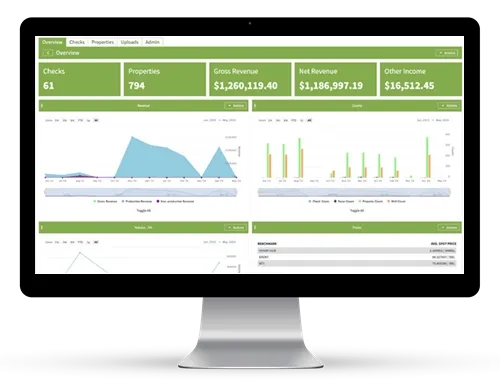This screenshot has width=500, height=390.
Task: Open the Prices panel Actions dropdown
Action: (x=449, y=228)
